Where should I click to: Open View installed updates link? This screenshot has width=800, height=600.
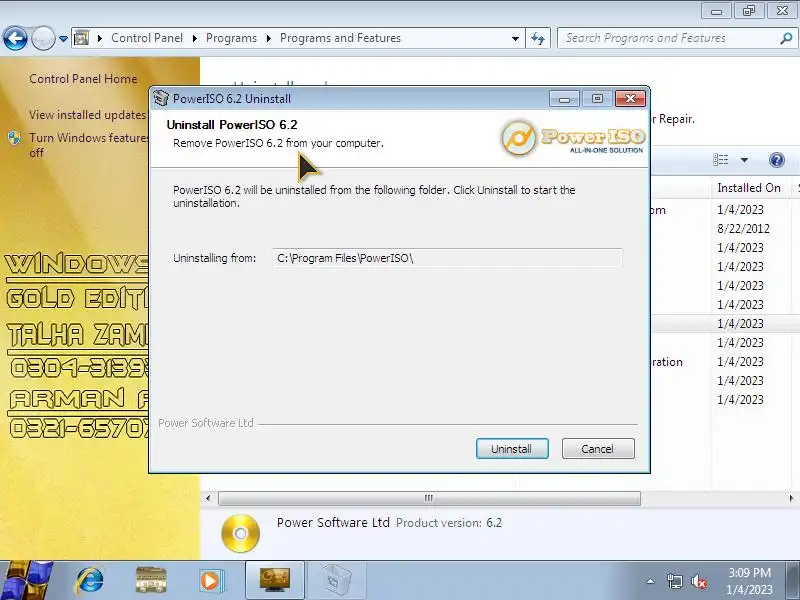[x=88, y=114]
